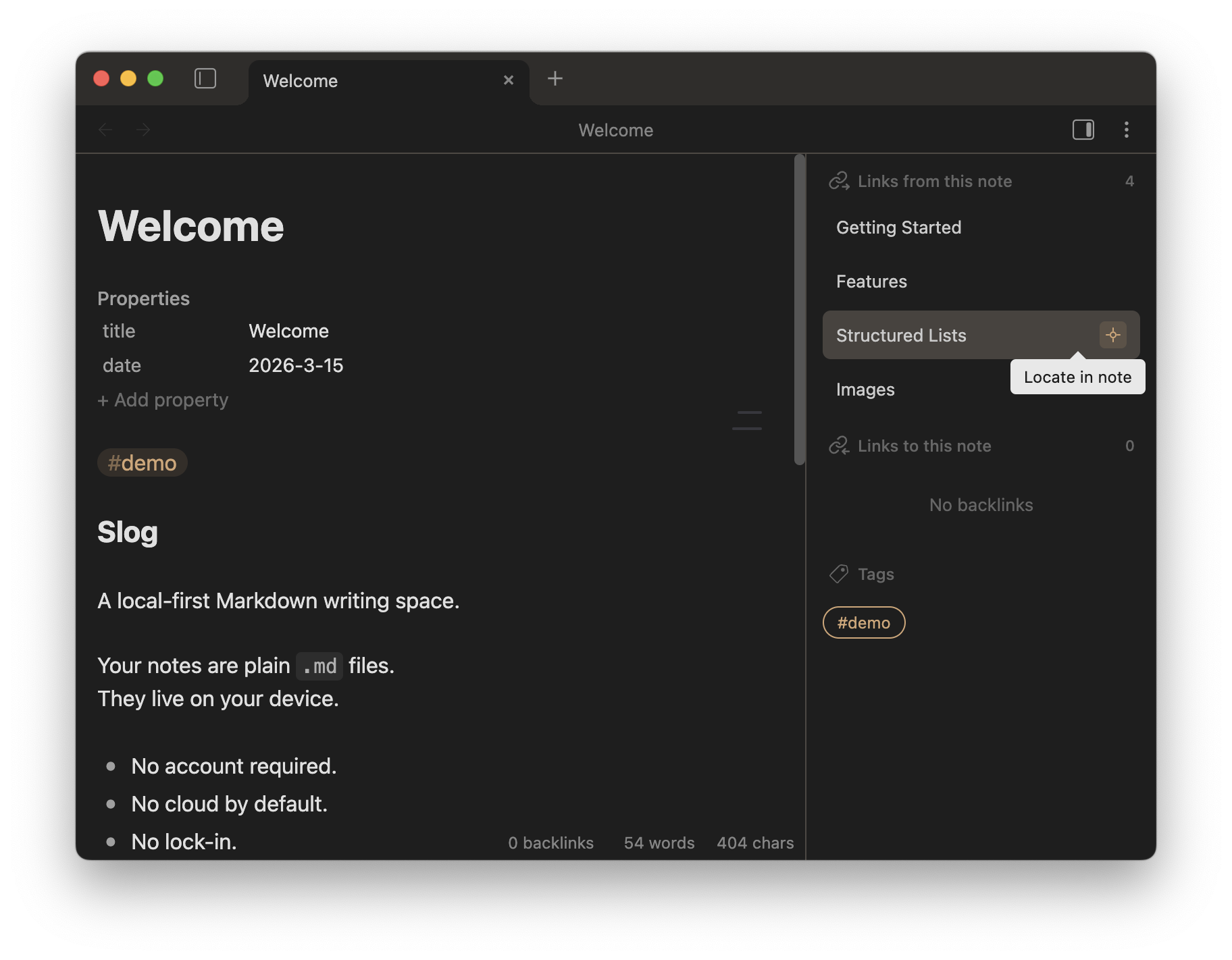Navigate forward with the right arrow
1232x960 pixels.
tap(143, 130)
